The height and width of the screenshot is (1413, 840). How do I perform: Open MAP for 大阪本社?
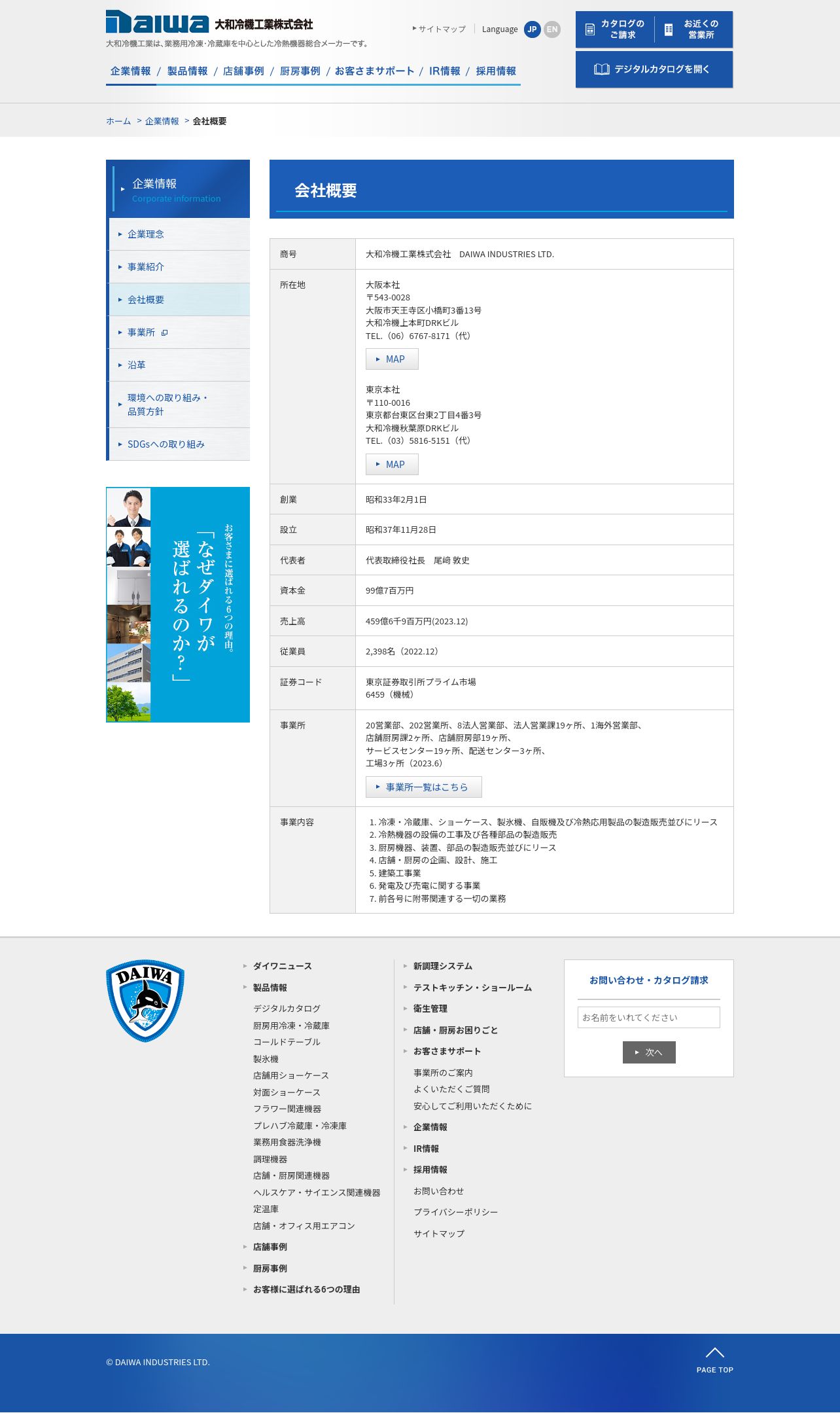pyautogui.click(x=392, y=359)
